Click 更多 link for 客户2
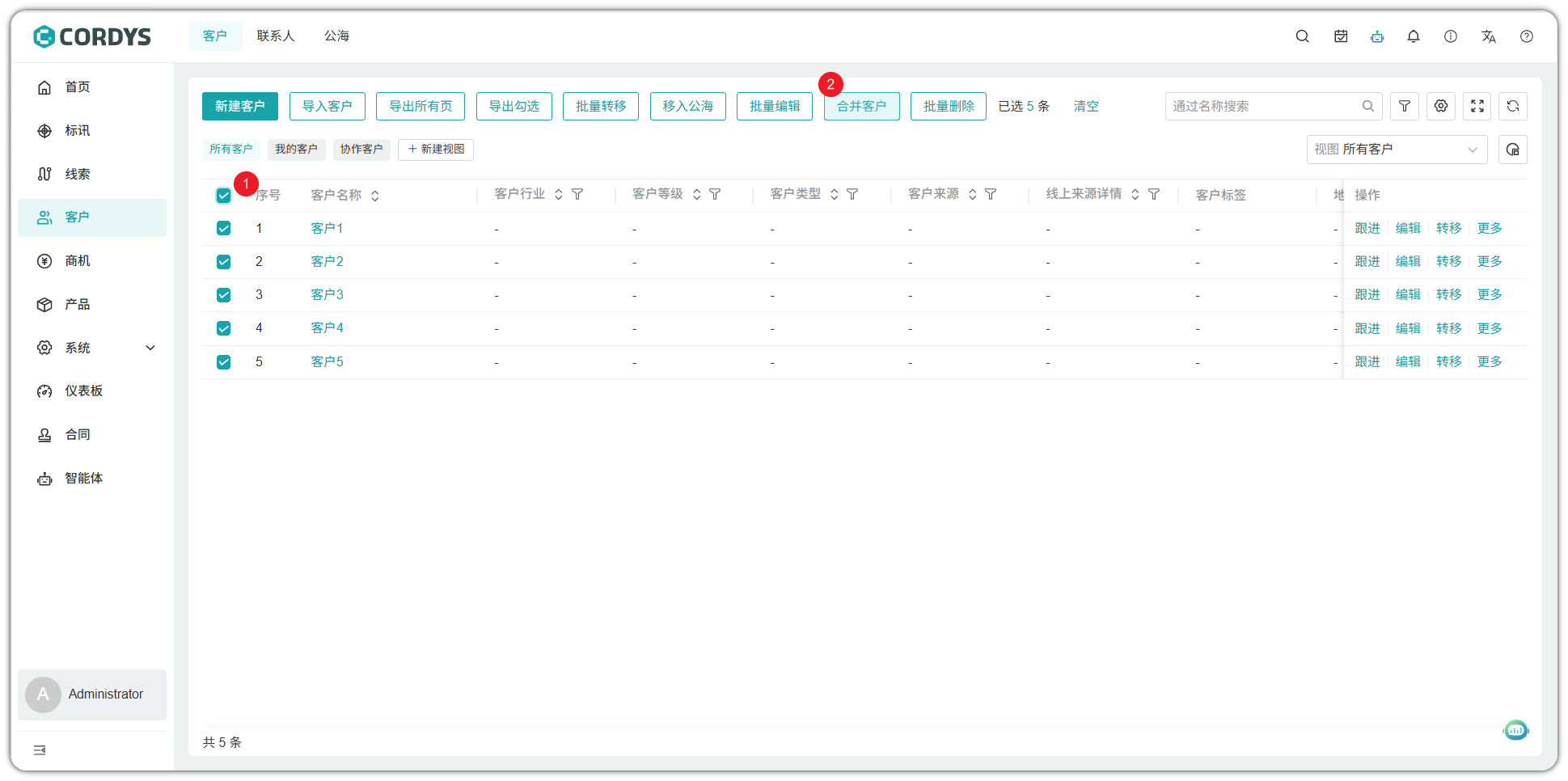 1489,262
